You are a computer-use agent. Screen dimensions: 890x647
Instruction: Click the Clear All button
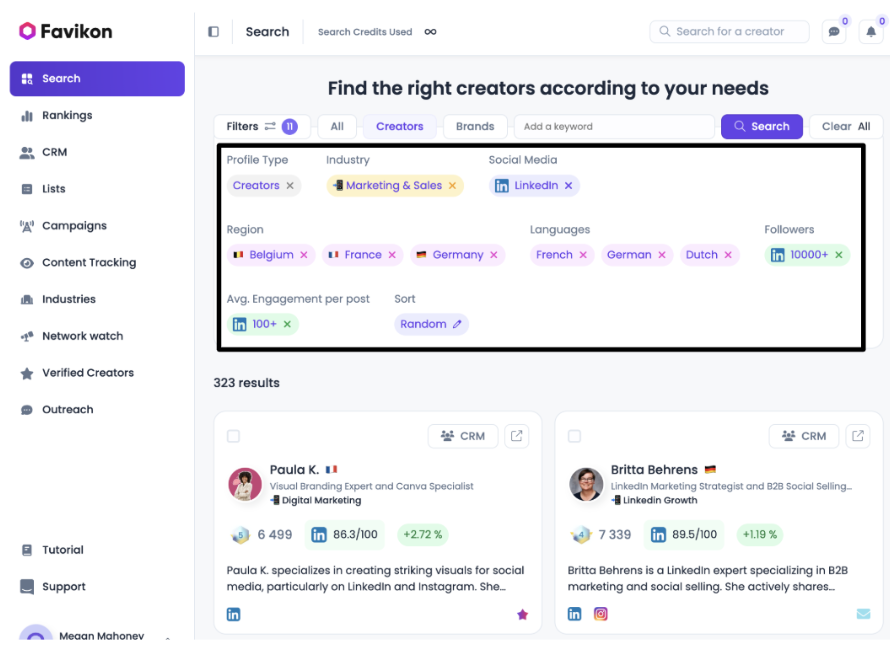tap(846, 127)
